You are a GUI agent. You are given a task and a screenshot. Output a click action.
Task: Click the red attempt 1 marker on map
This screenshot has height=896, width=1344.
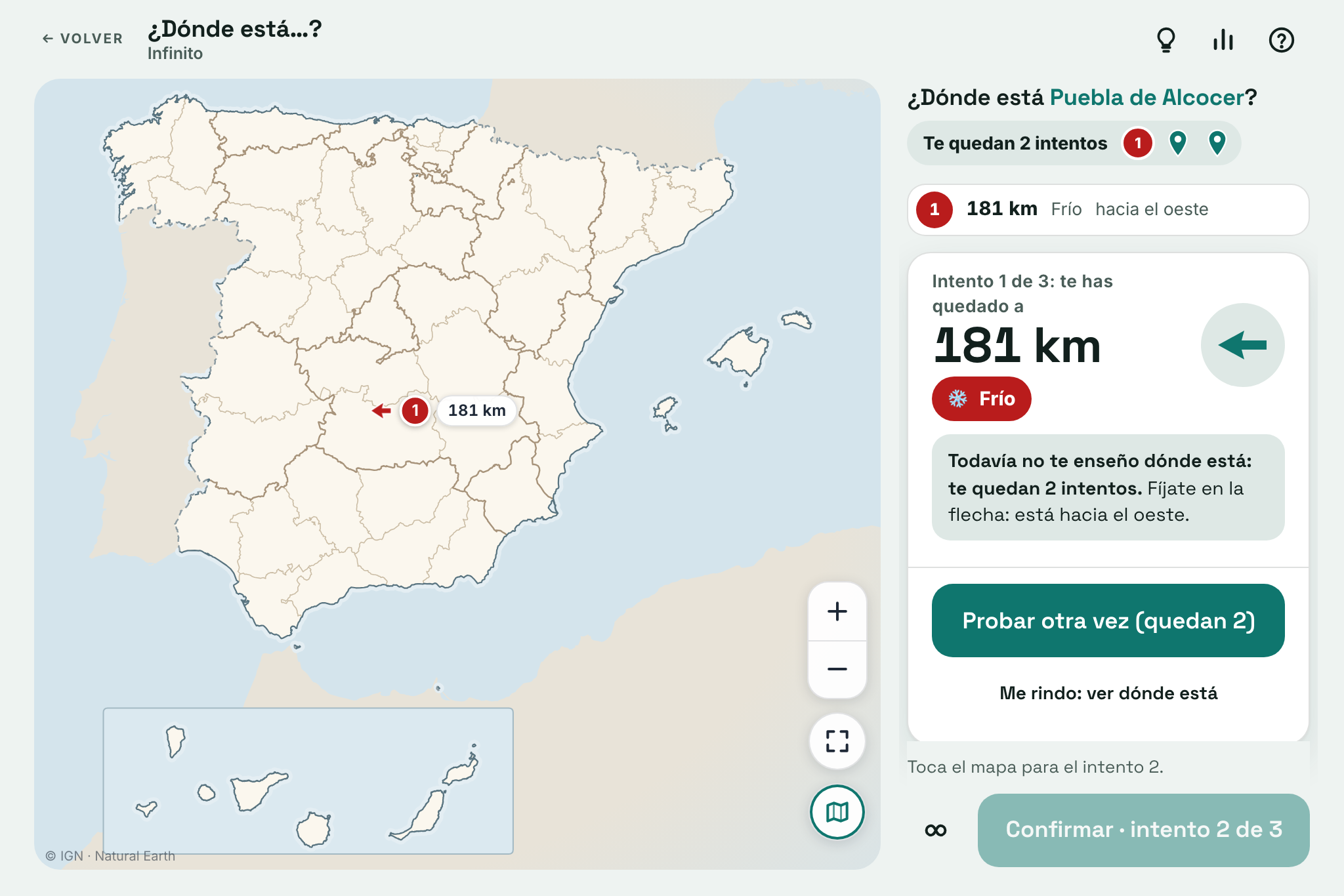click(x=415, y=411)
